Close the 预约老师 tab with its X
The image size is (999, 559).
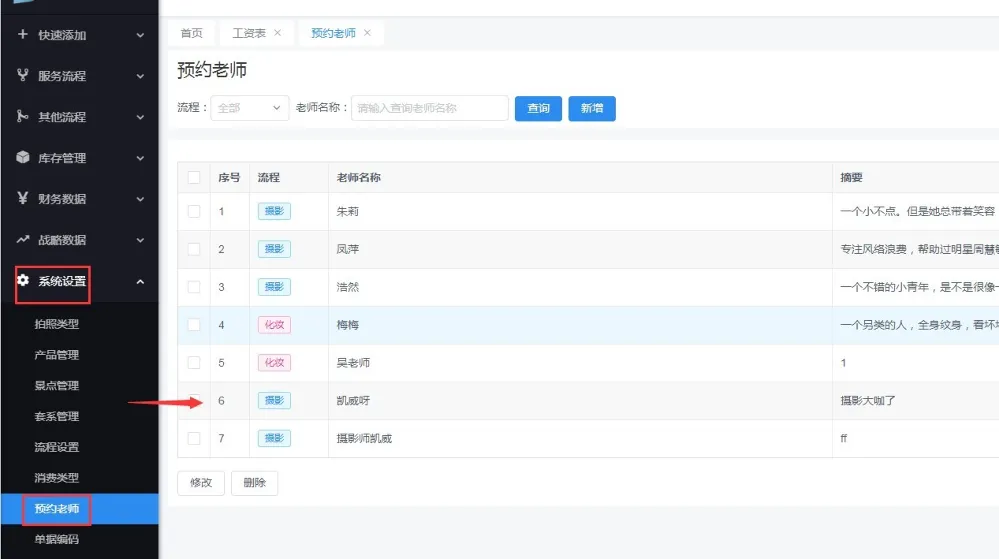[367, 33]
